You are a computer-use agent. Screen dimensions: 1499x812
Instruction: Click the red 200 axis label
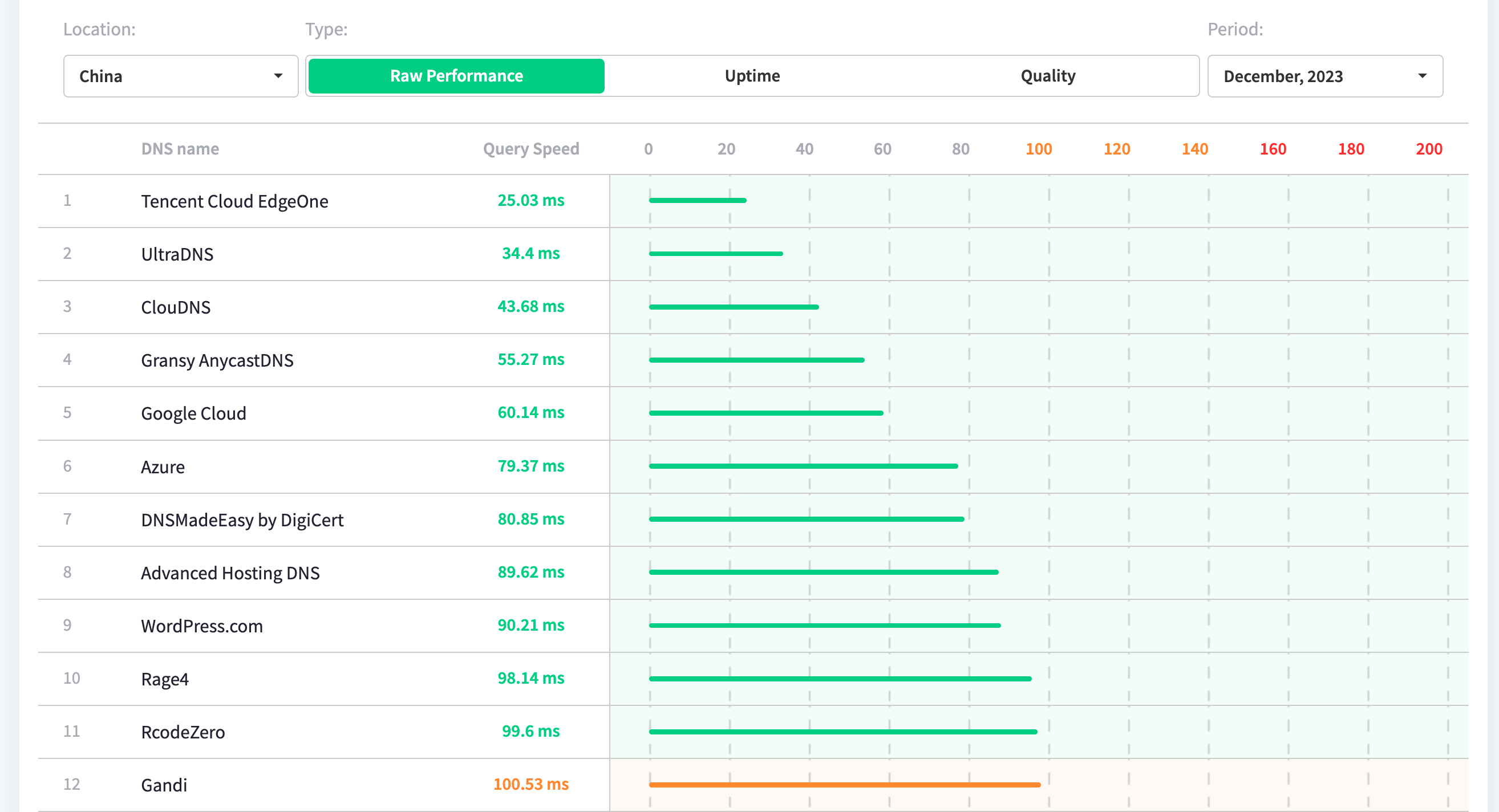coord(1429,149)
